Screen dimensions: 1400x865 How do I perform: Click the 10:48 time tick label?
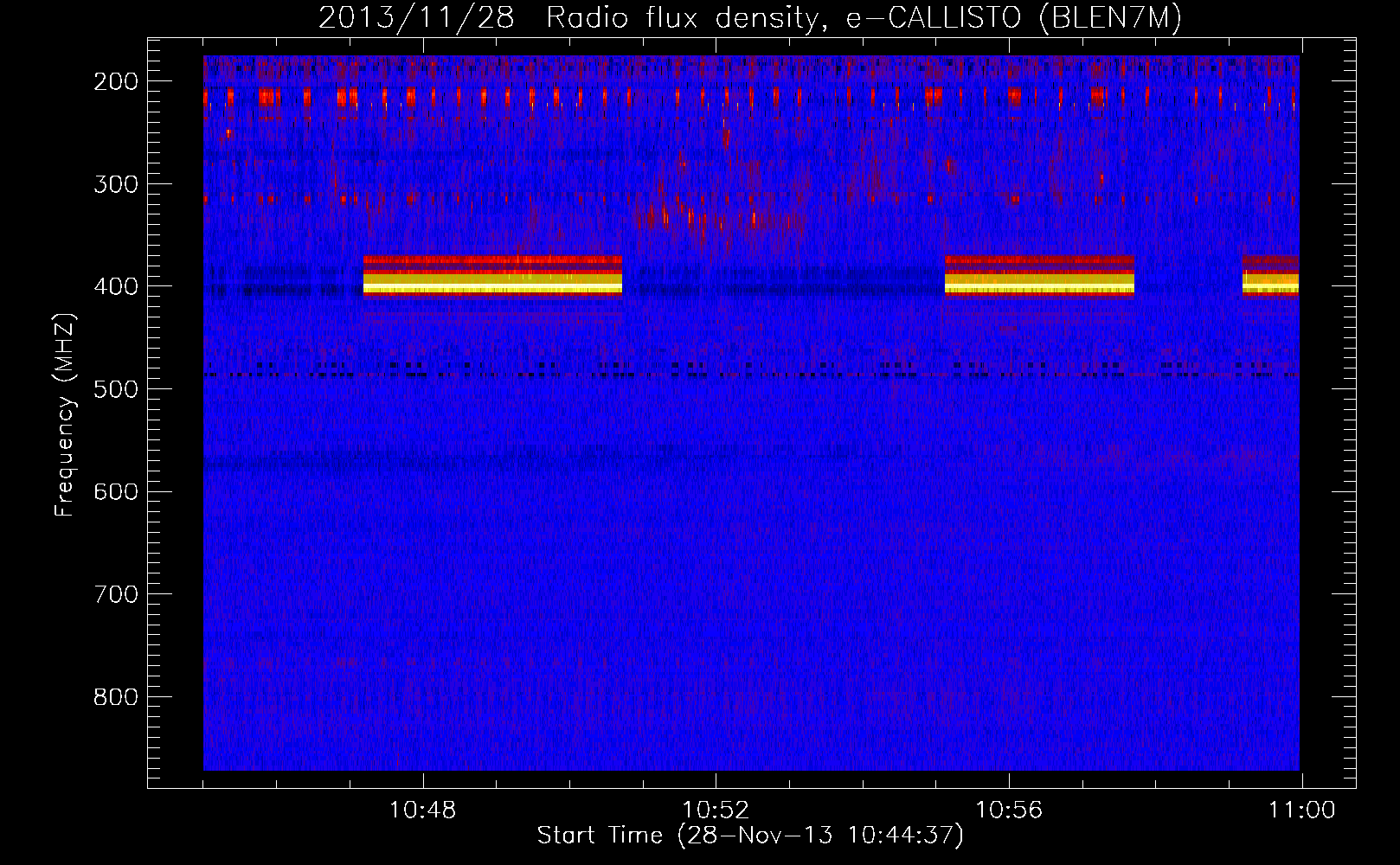click(422, 811)
